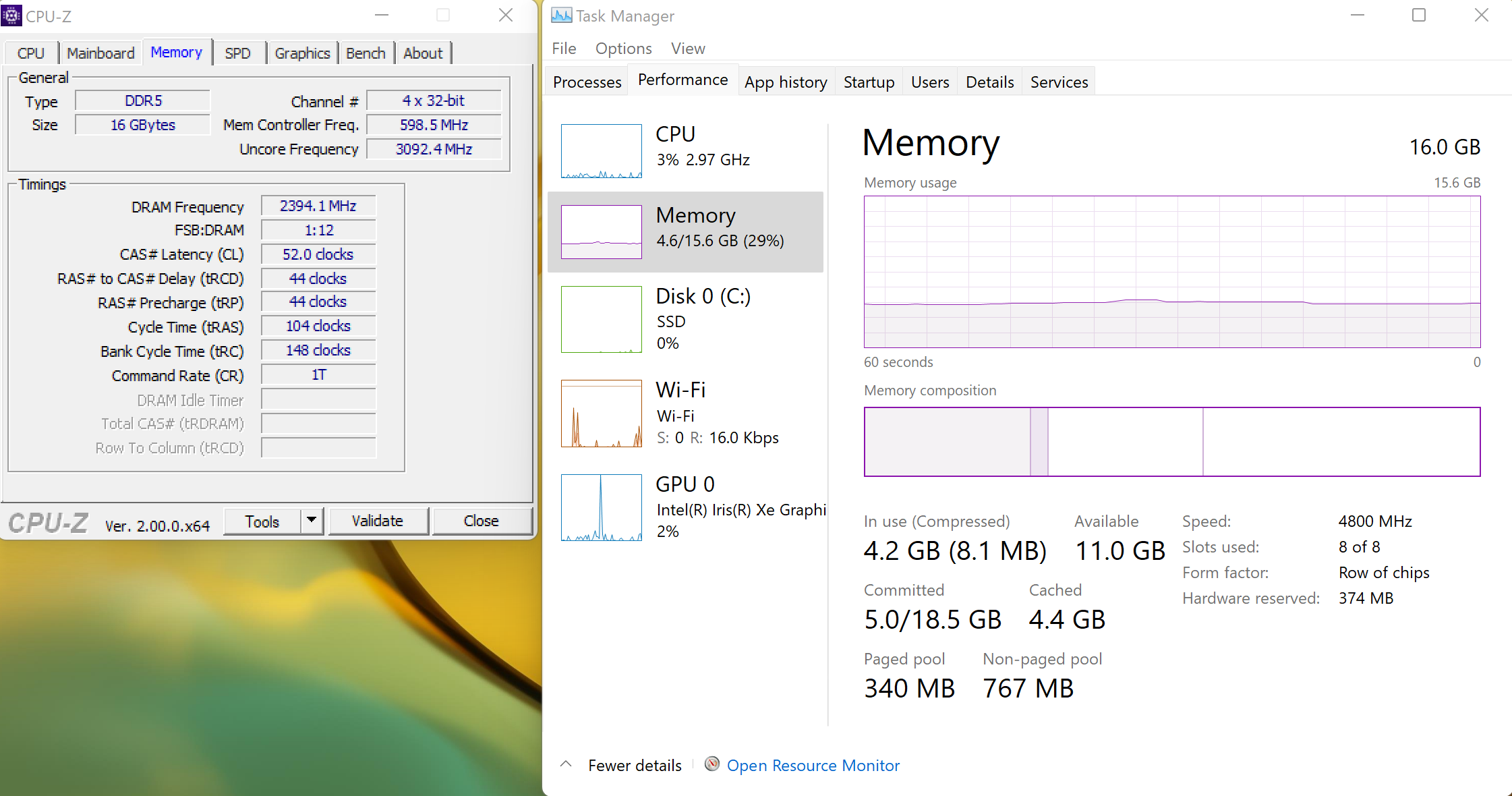
Task: Switch to the Bench tab in CPU-Z
Action: click(366, 53)
